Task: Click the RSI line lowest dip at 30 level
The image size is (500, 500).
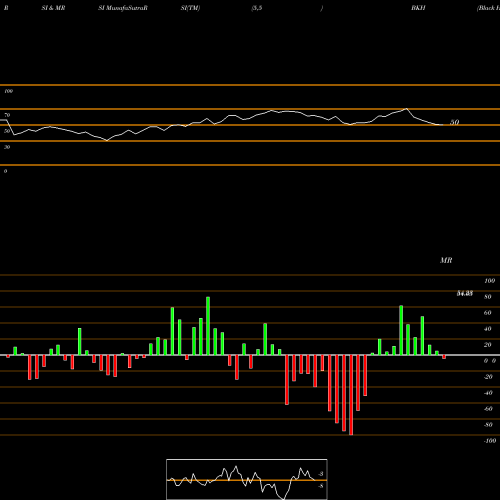Action: (x=107, y=140)
